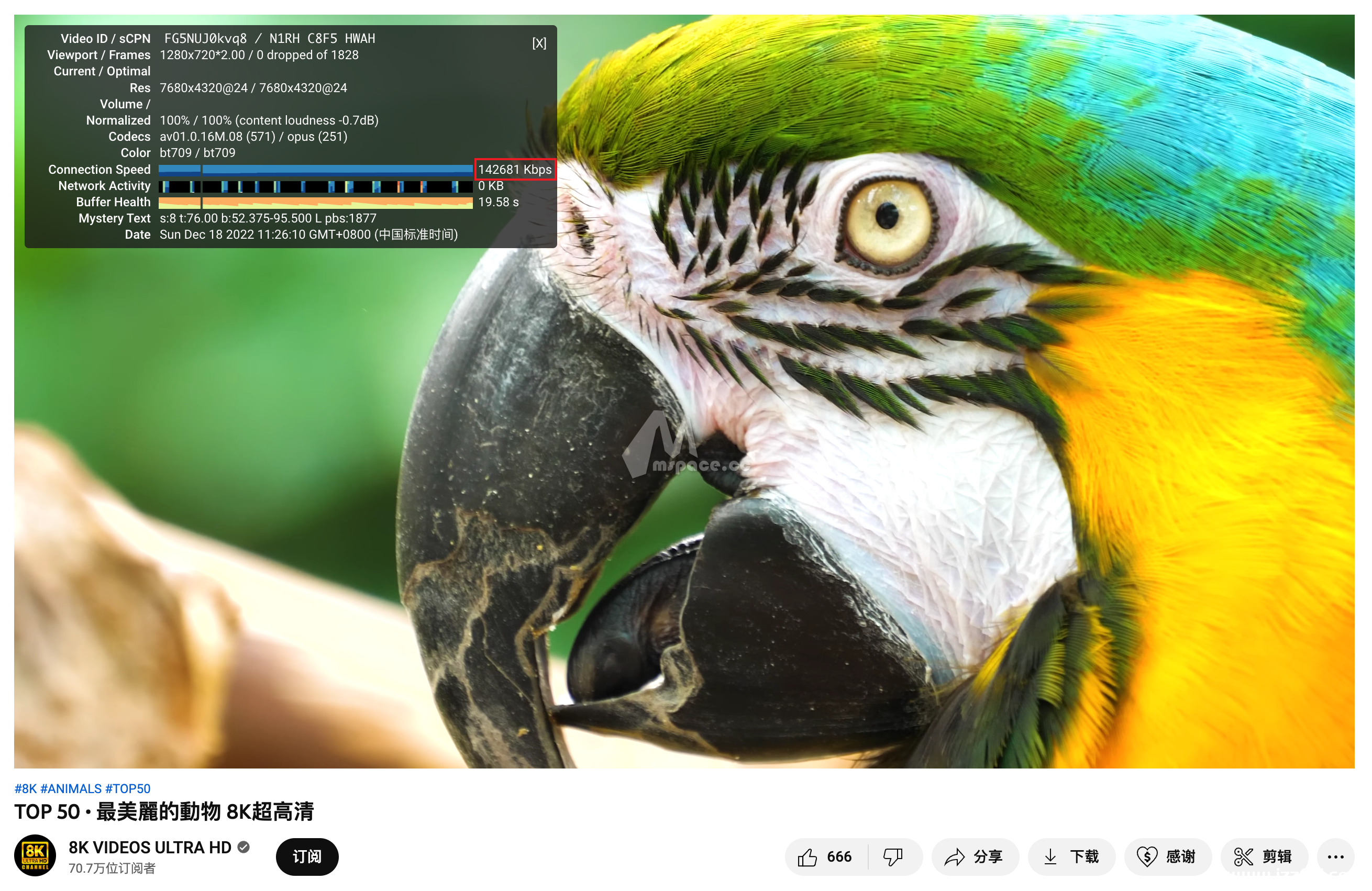Click the 8K channel avatar logo
The height and width of the screenshot is (891, 1372).
pos(35,856)
